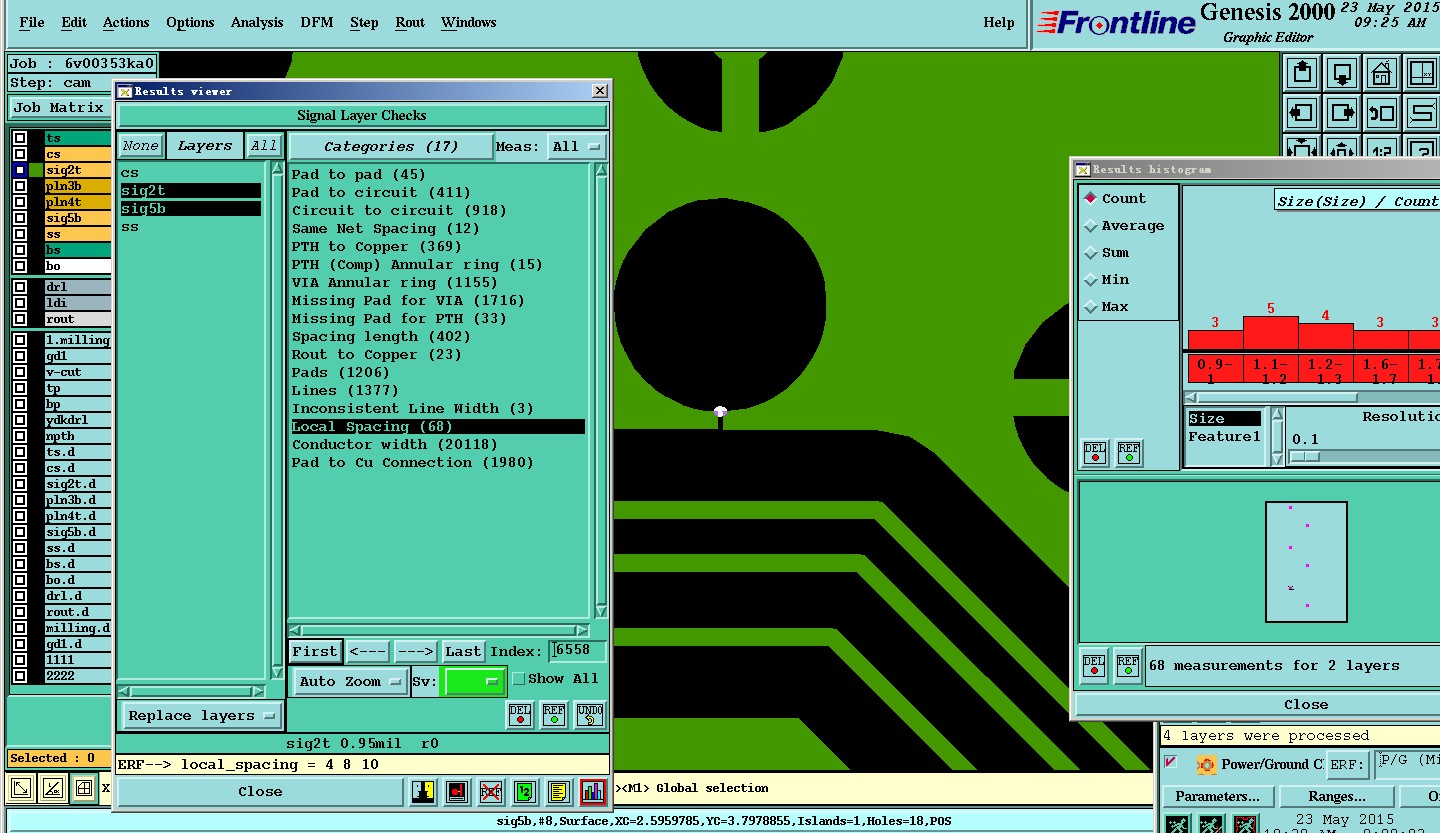This screenshot has width=1440, height=833.
Task: Click the green 1-2 numbering icon
Action: coord(525,792)
